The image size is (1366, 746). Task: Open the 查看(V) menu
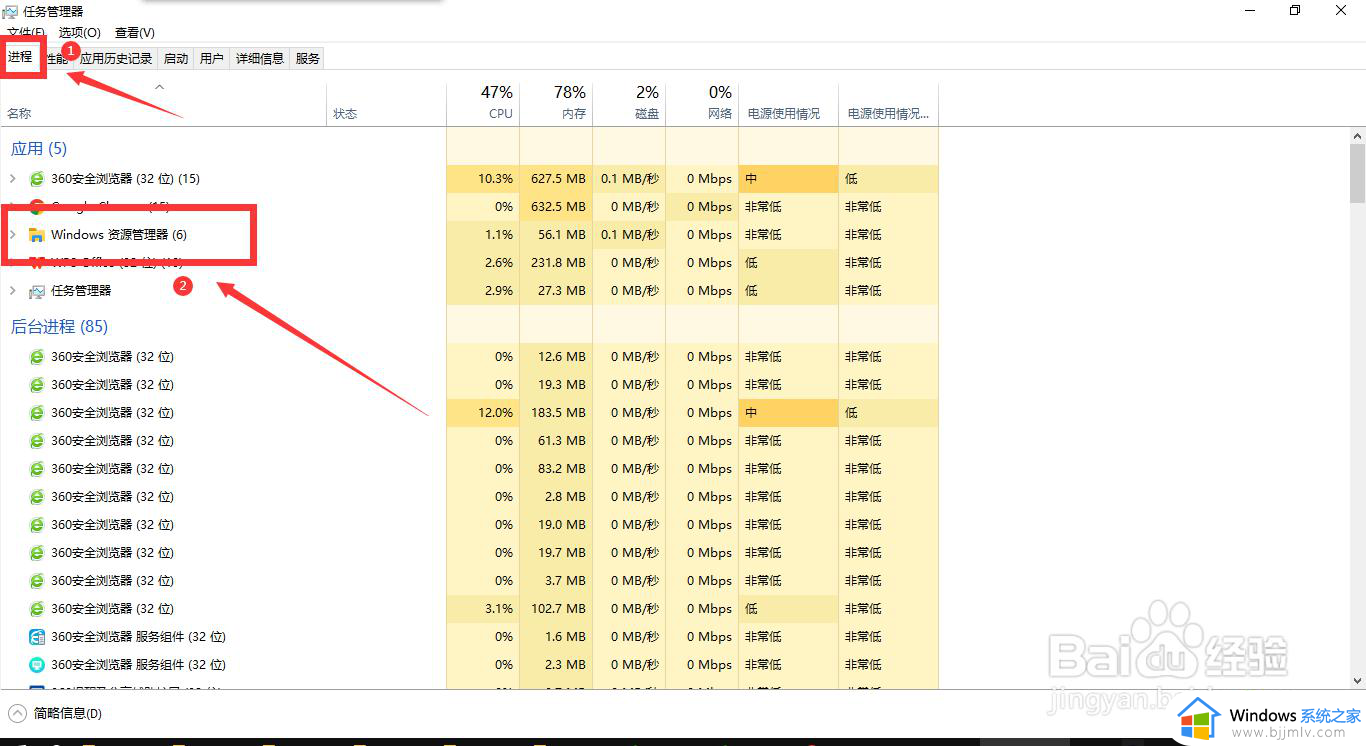[135, 33]
